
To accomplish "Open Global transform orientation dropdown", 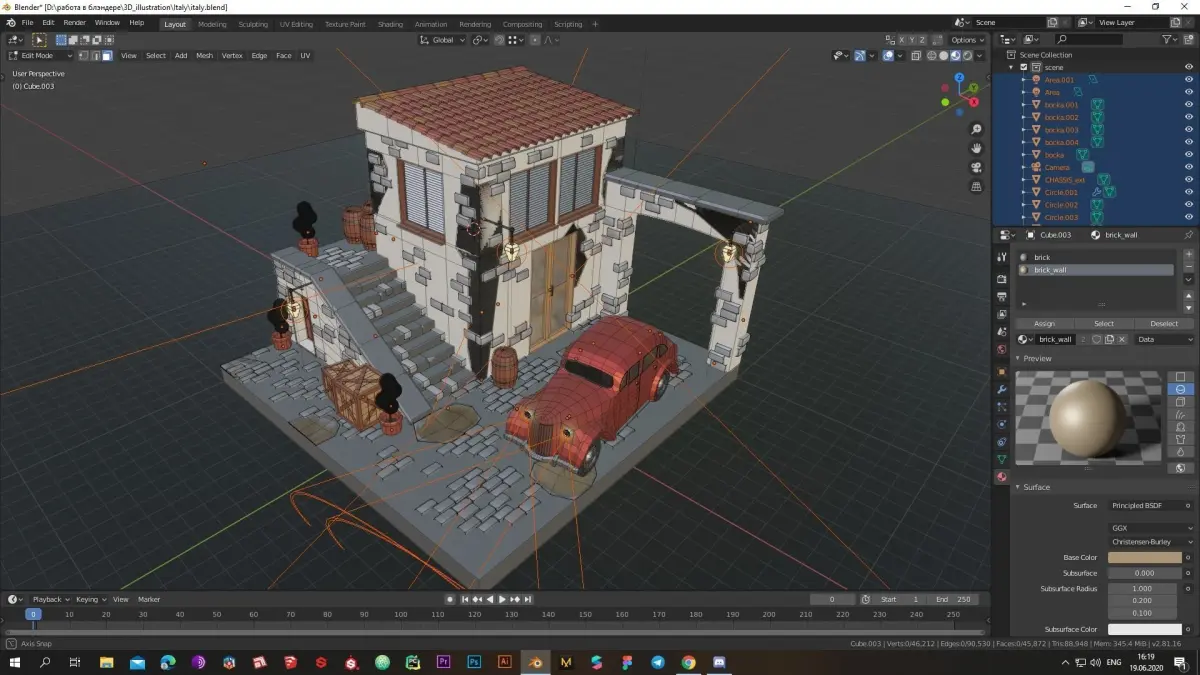I will pyautogui.click(x=443, y=40).
